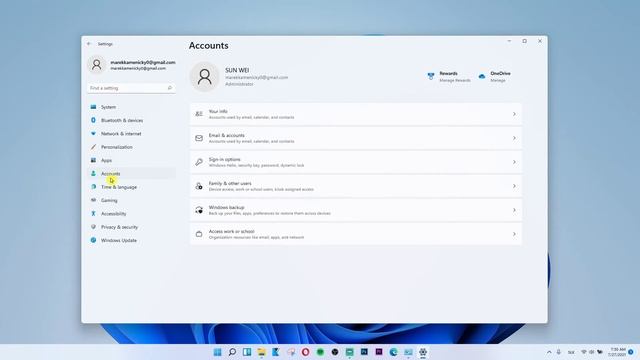Open Family & other users
640x360 pixels.
click(356, 186)
